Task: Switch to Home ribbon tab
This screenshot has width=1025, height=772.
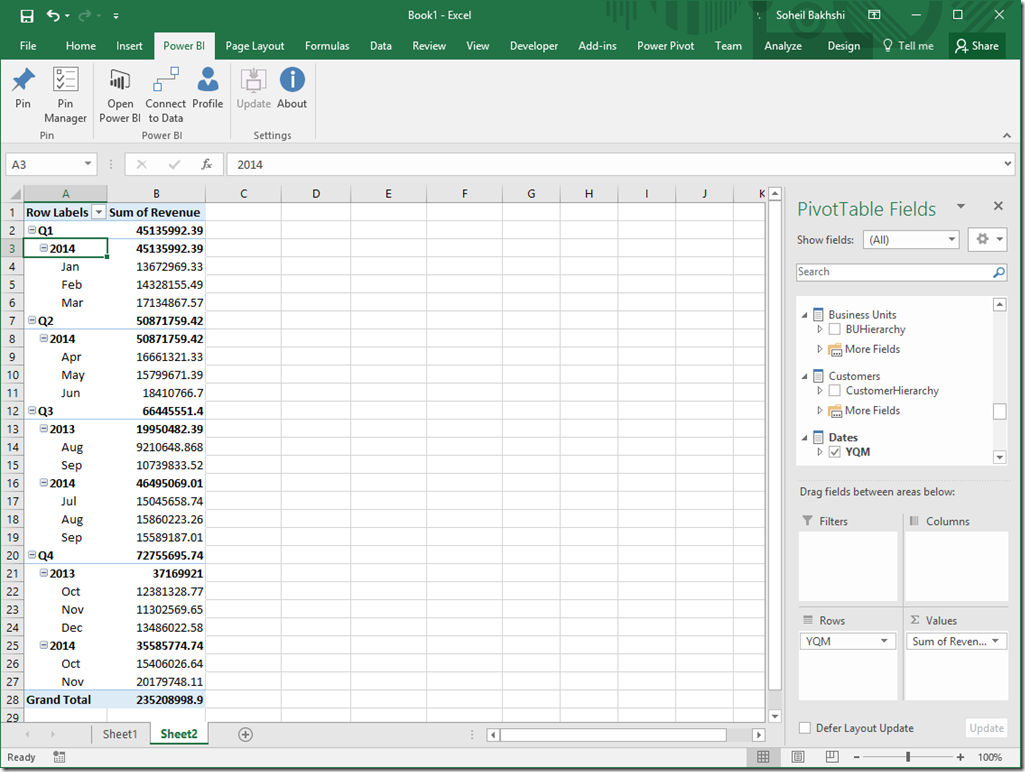Action: click(x=80, y=46)
